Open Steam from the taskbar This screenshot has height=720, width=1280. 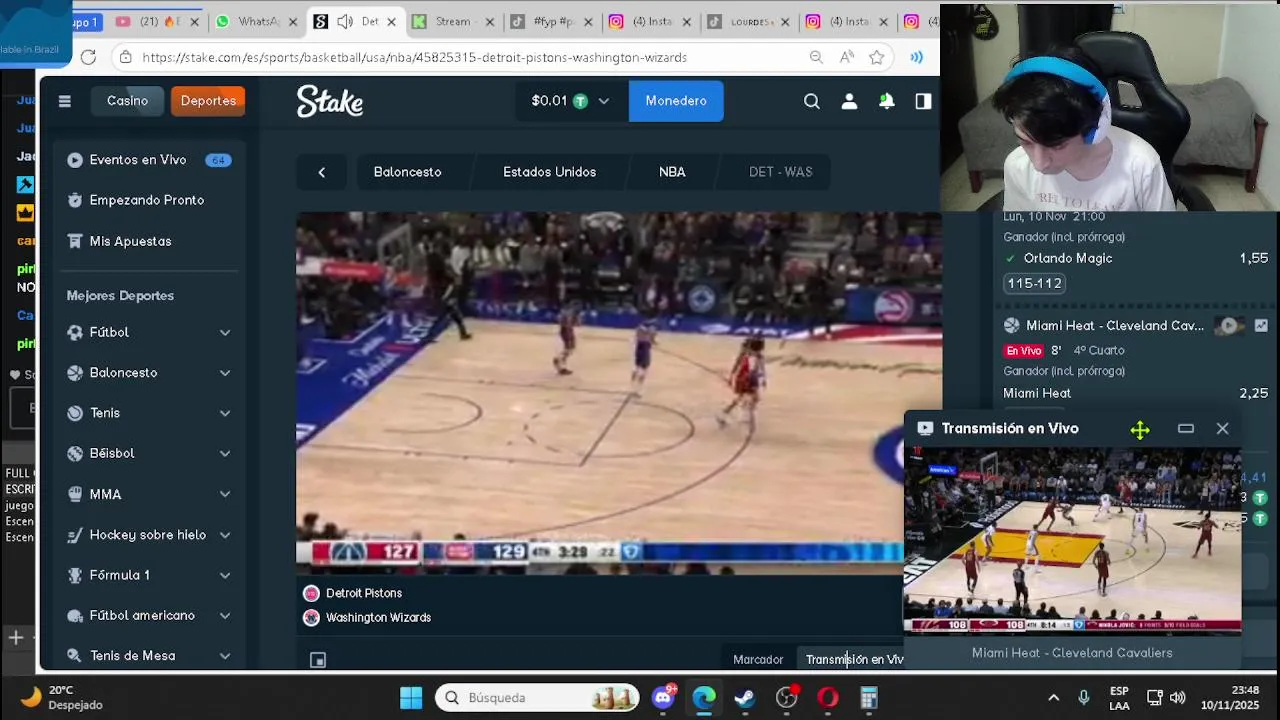(x=745, y=698)
